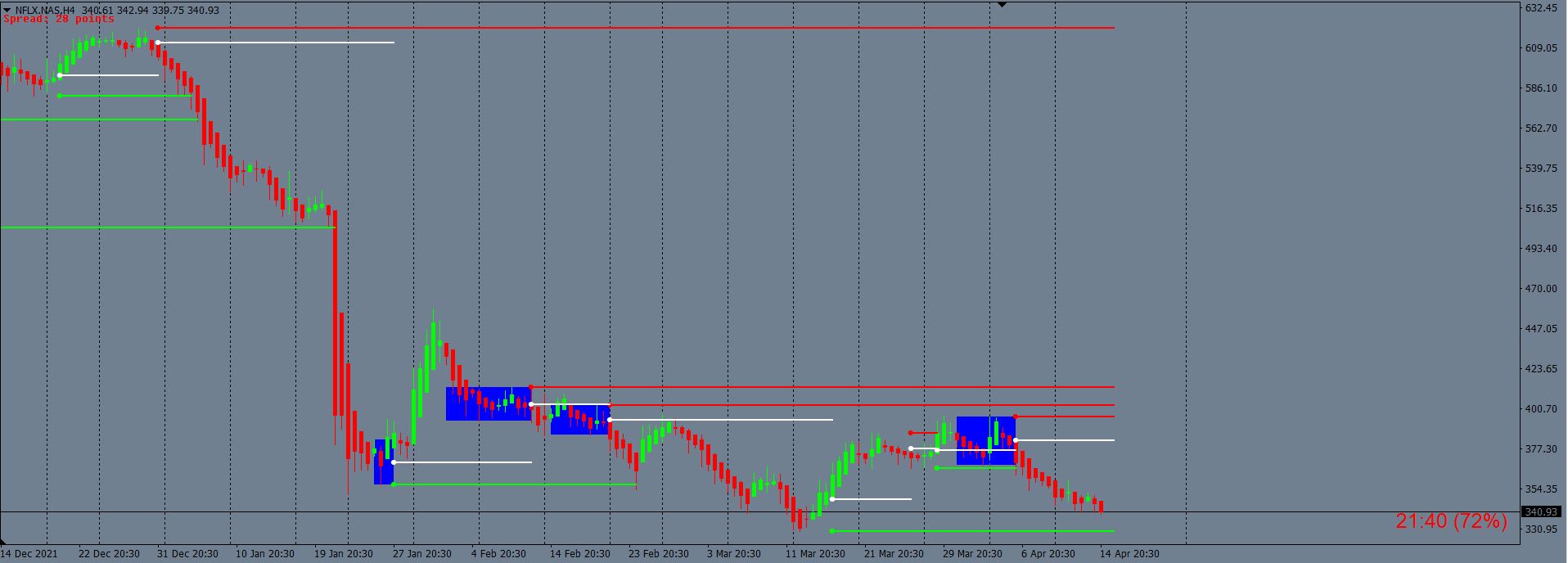This screenshot has width=1568, height=563.
Task: Click the 330.95 price scale label
Action: (1541, 529)
